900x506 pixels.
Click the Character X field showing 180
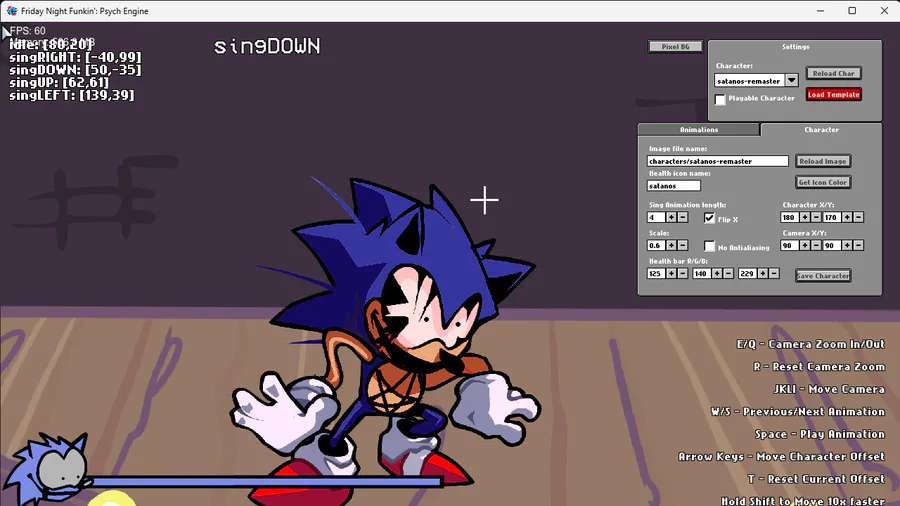tap(790, 217)
